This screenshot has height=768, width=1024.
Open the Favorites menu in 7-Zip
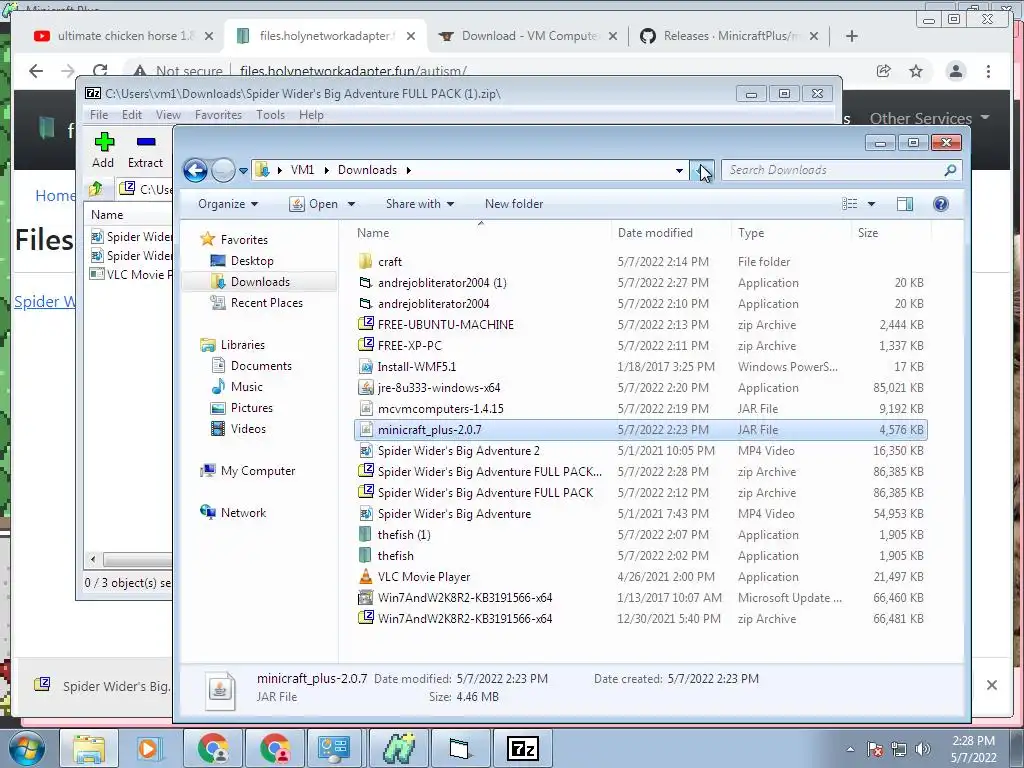[218, 115]
